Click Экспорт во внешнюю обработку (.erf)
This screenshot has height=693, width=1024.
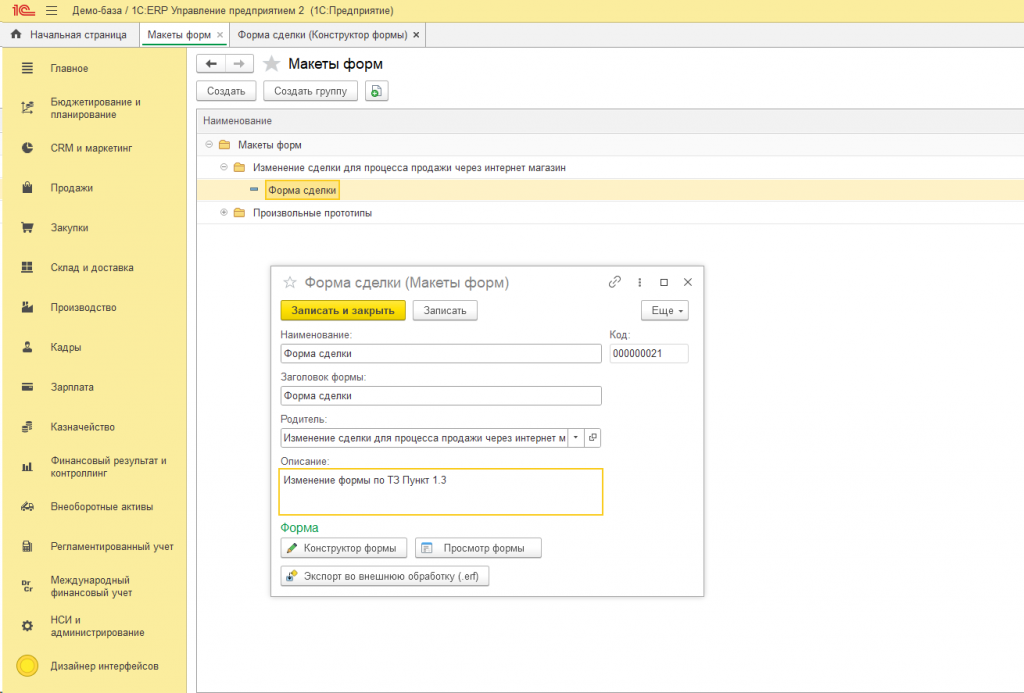pos(385,576)
